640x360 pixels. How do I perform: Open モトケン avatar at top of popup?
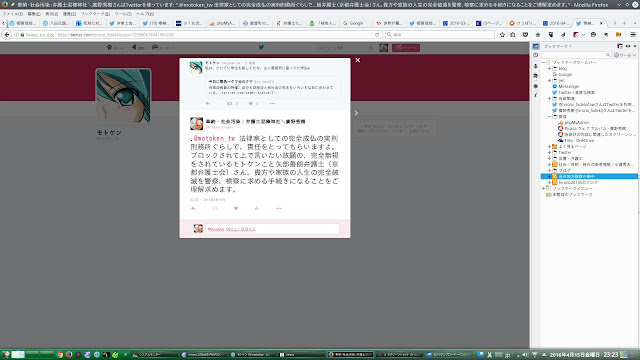point(196,67)
